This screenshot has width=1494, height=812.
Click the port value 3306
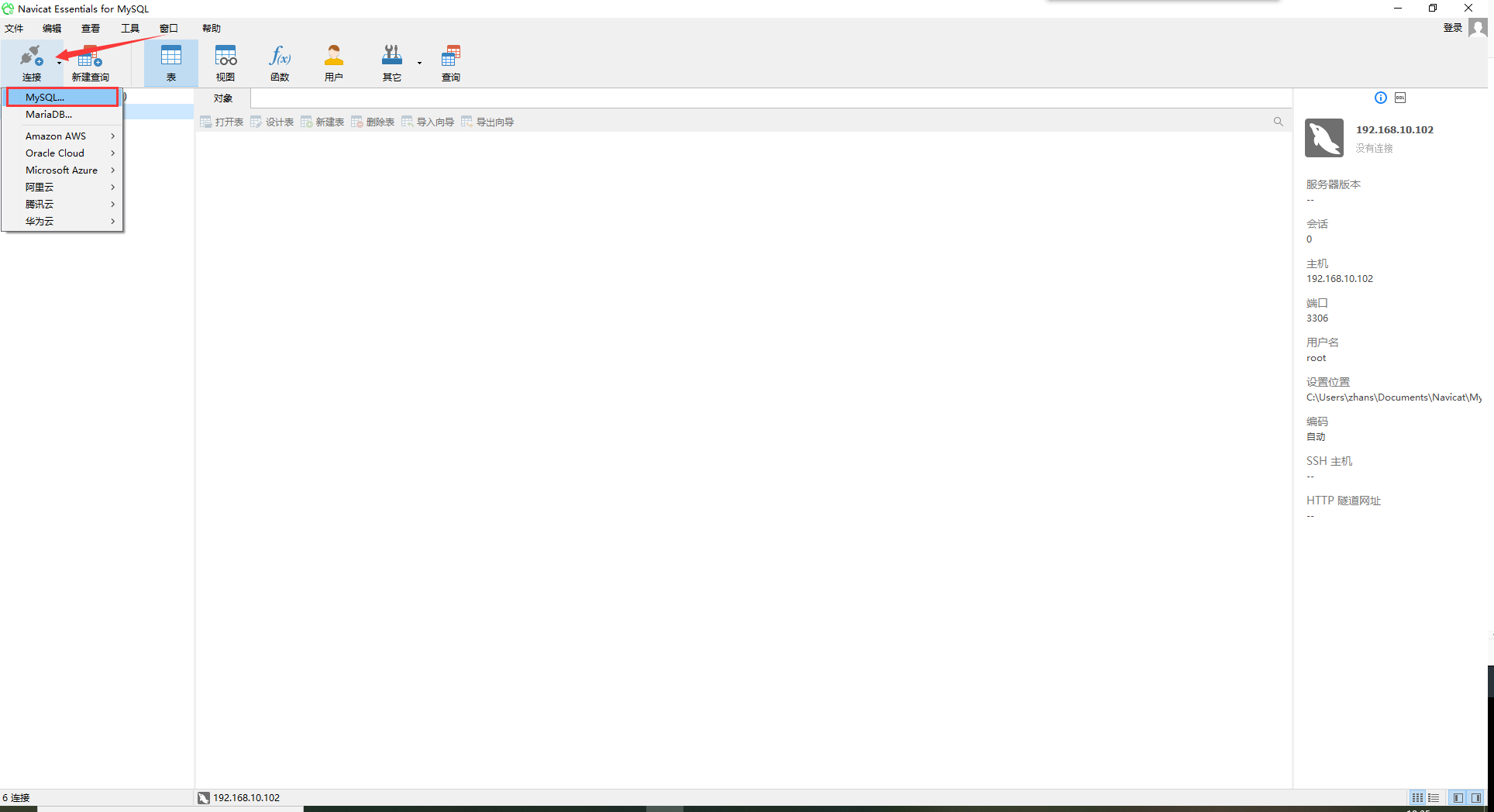coord(1317,318)
